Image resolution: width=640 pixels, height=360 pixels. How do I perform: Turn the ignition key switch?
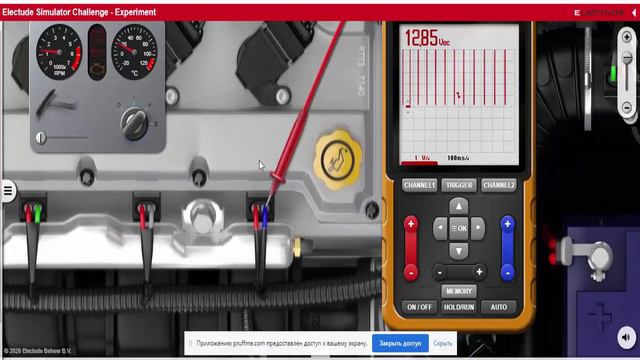coord(135,123)
